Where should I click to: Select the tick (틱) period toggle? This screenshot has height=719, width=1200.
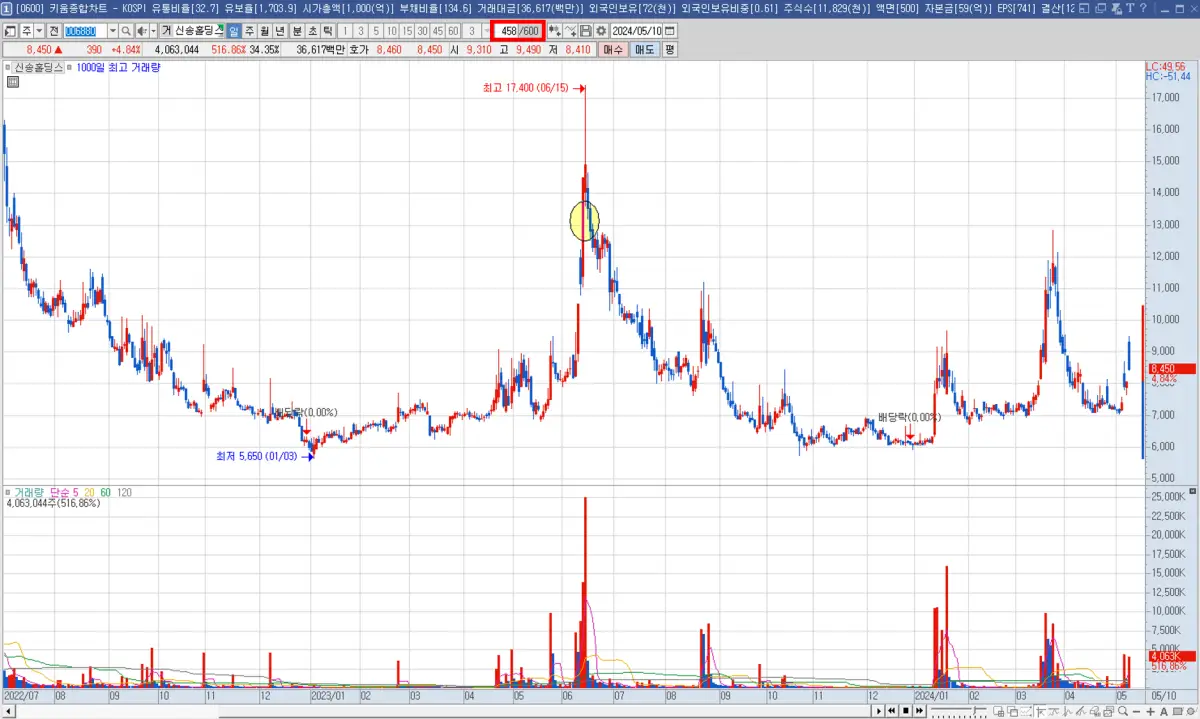coord(327,31)
